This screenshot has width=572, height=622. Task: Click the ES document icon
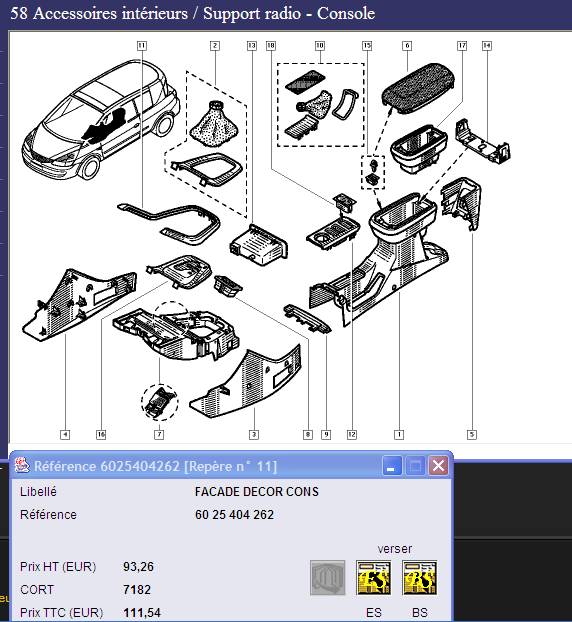tap(373, 578)
